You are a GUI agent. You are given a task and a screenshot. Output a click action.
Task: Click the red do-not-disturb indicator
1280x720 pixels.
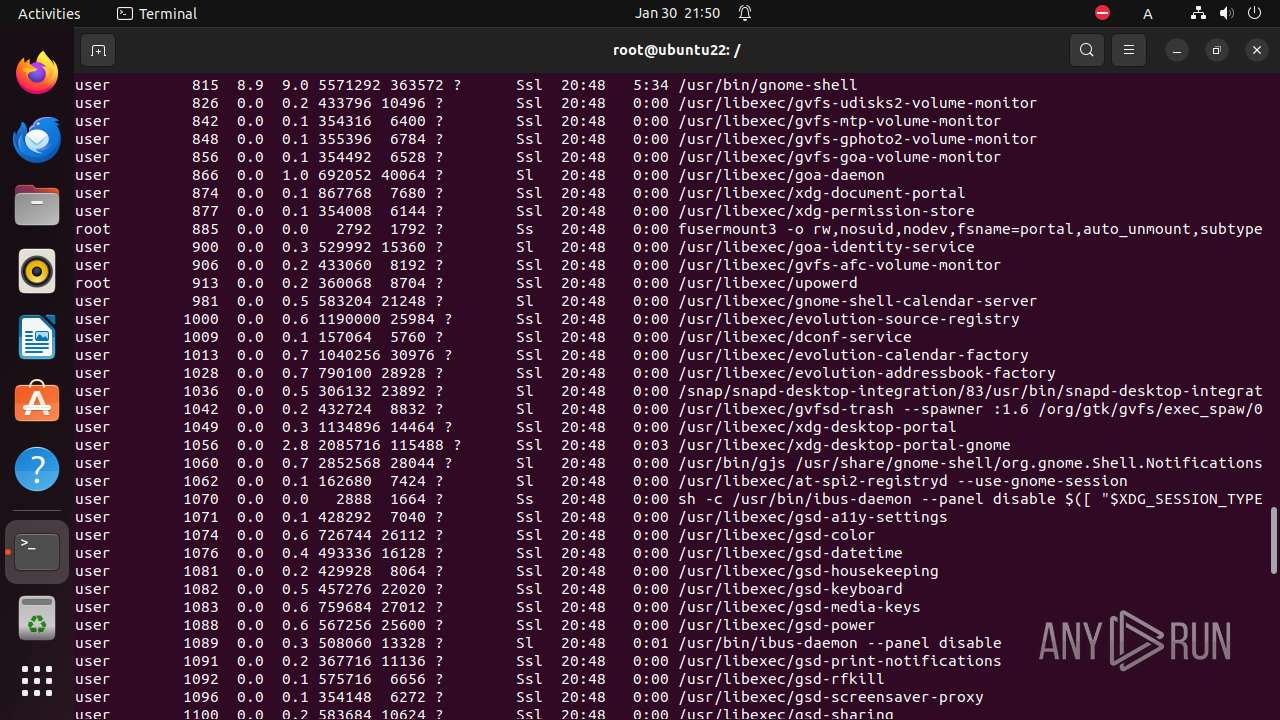[x=1102, y=13]
